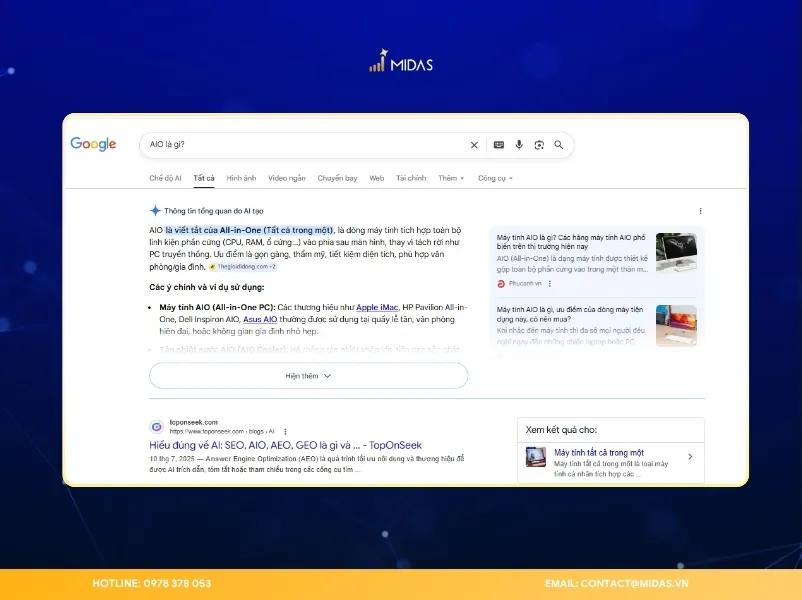
Task: Expand AI overview with Hiện thêm
Action: tap(308, 376)
